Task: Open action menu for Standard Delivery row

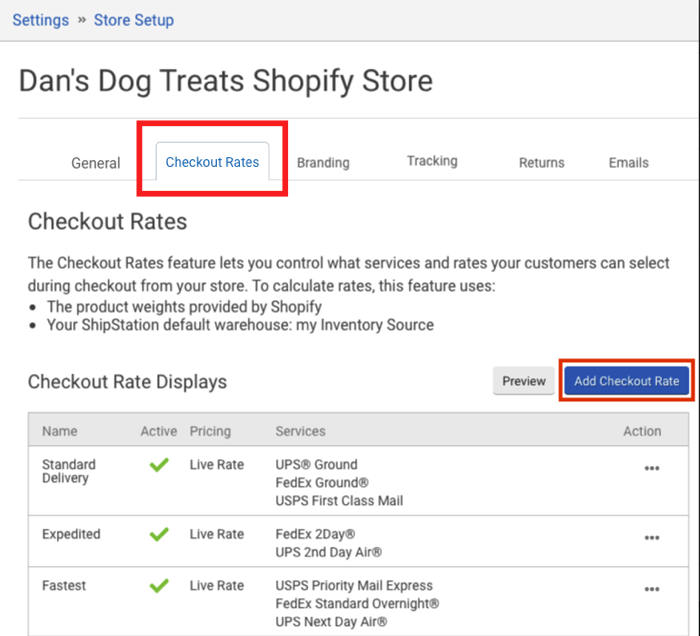Action: coord(652,468)
